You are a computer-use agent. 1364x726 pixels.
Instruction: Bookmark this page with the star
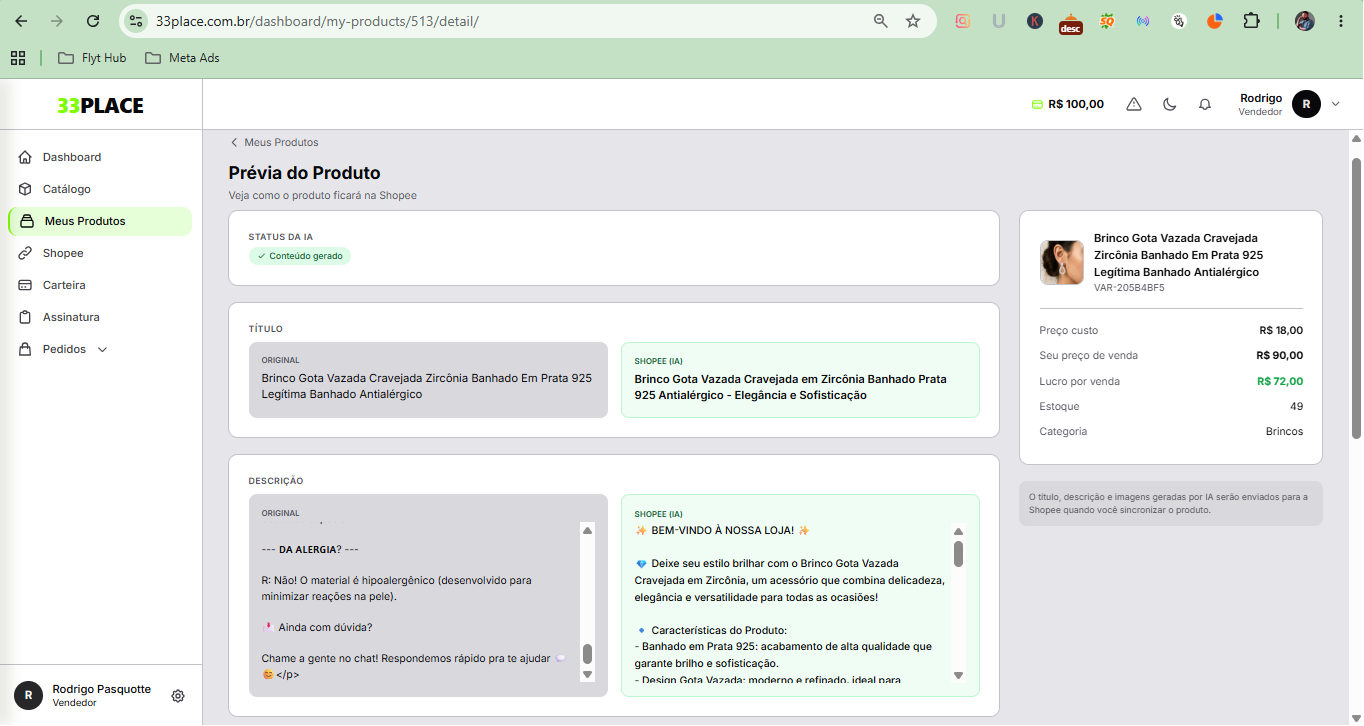[913, 21]
